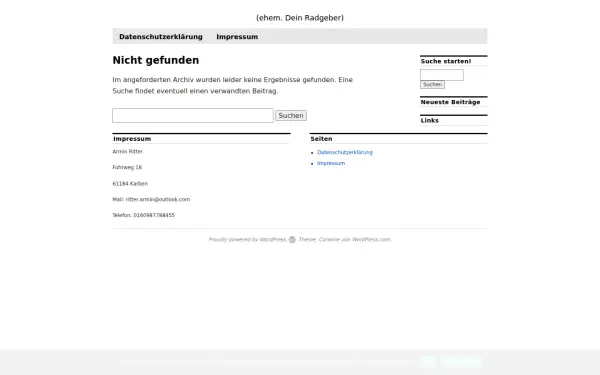Click the mail address ritter.armin@outlook.com

point(158,199)
